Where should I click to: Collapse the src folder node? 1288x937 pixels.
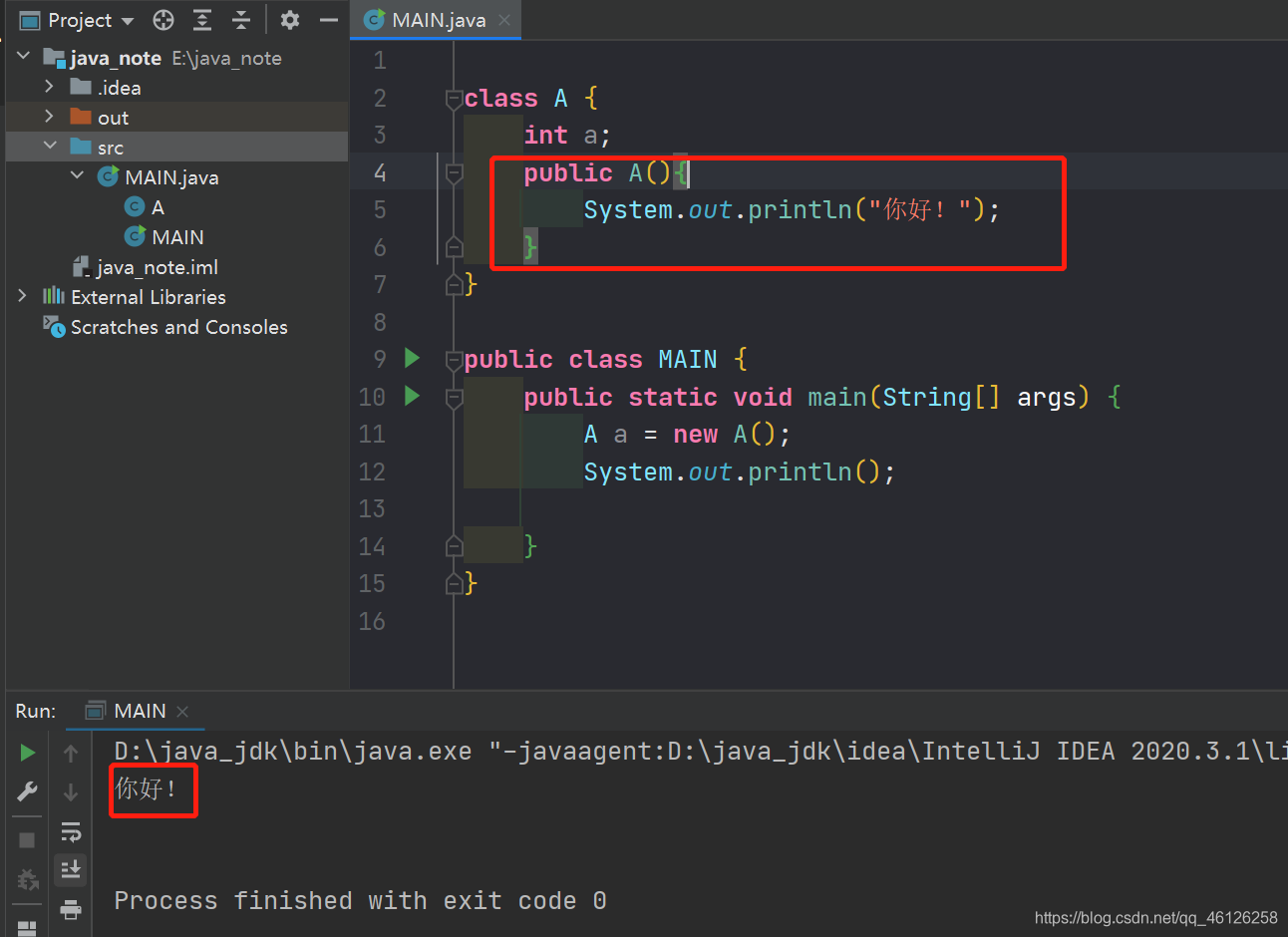[x=52, y=147]
